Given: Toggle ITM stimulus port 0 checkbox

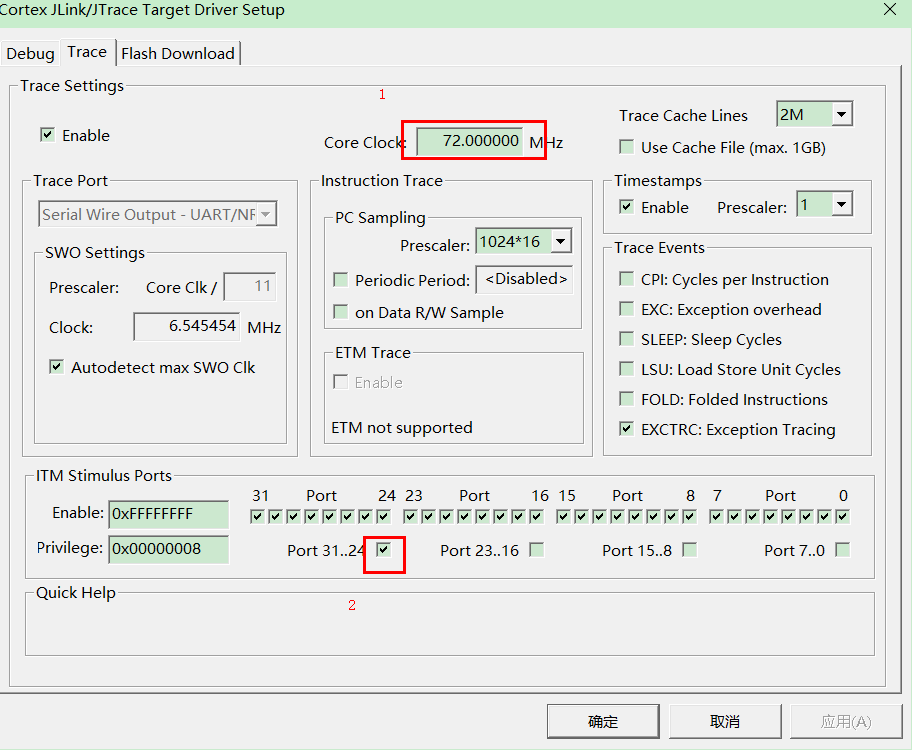Looking at the screenshot, I should click(x=842, y=516).
